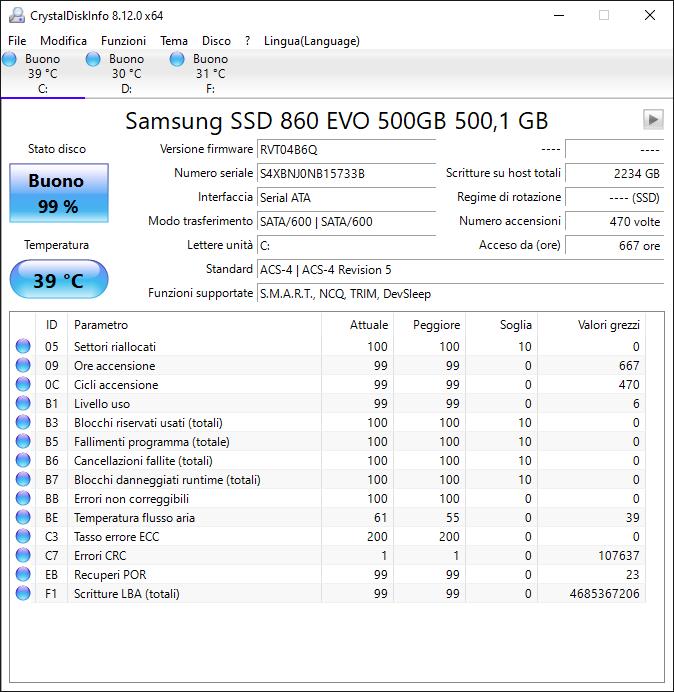Click status orb for Tasso errore ECC row
674x692 pixels.
tap(23, 536)
